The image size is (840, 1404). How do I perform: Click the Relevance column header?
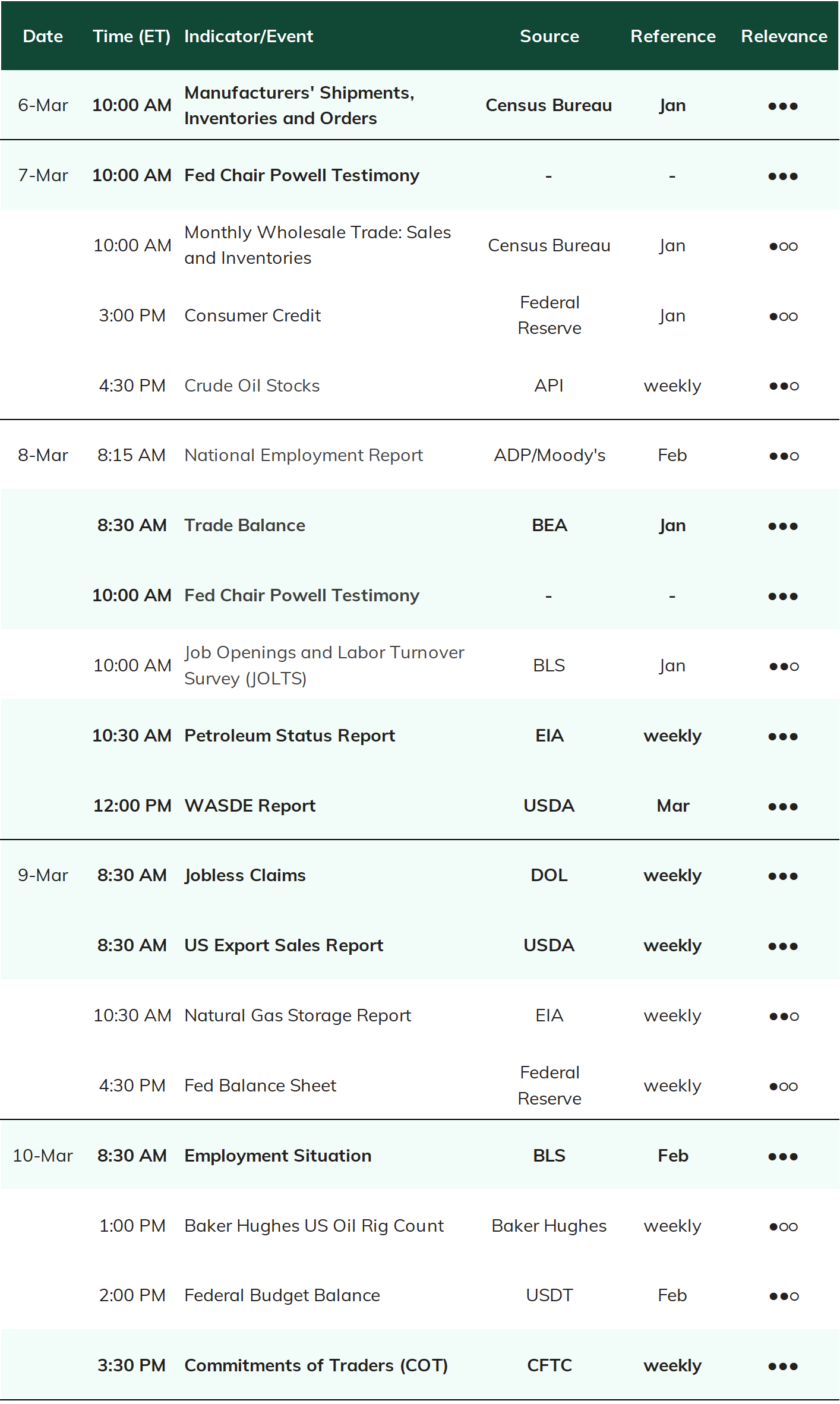784,36
